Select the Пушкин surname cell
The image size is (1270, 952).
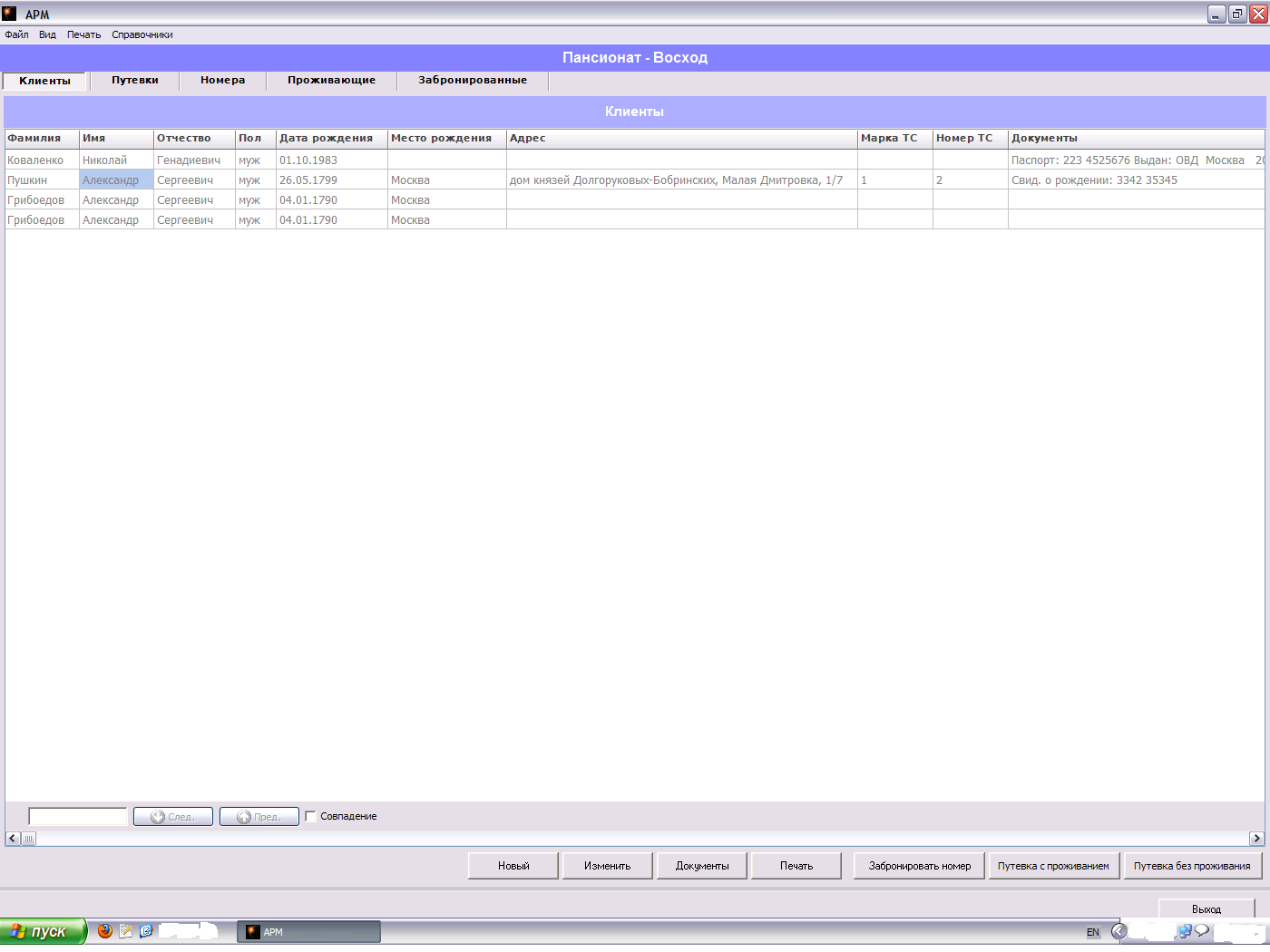click(42, 180)
